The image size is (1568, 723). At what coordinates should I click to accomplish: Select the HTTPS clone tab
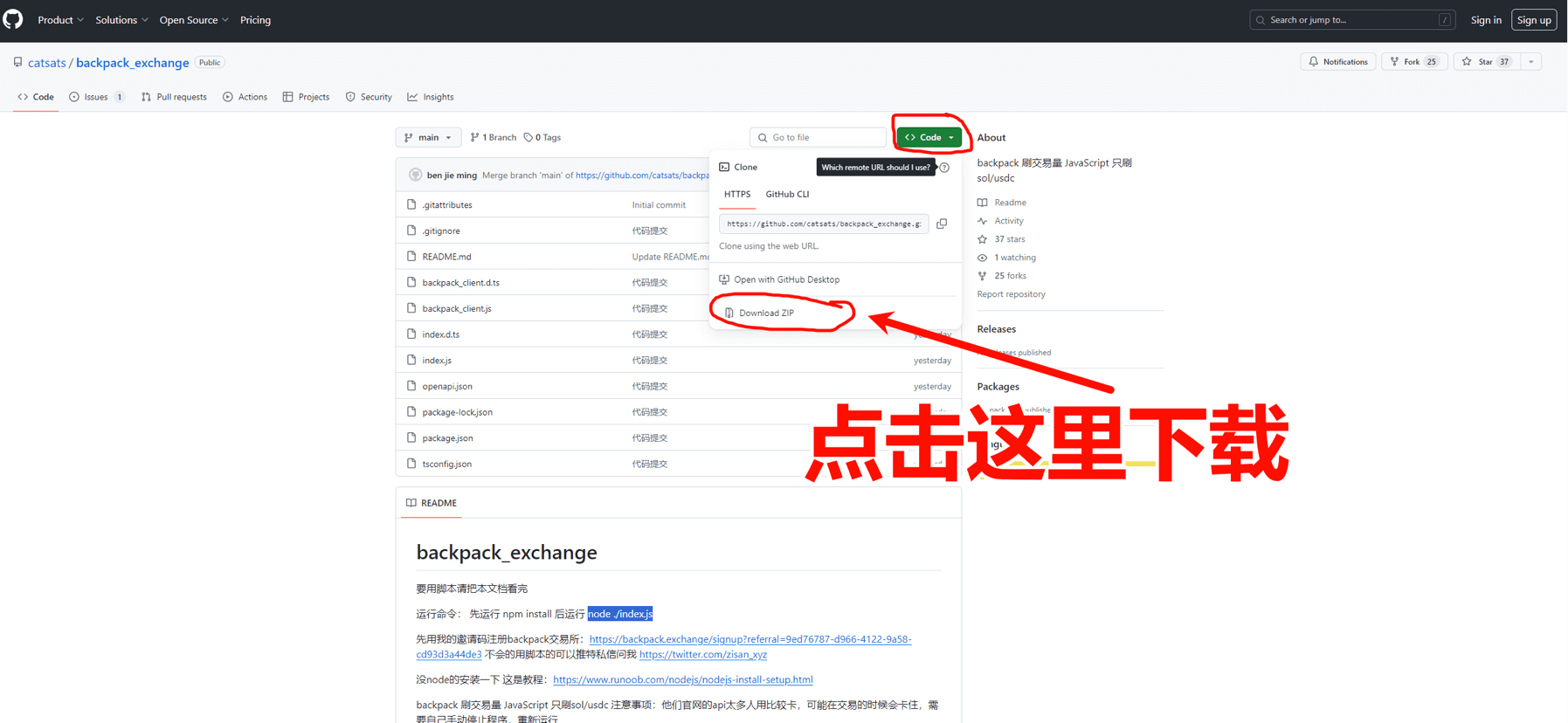pos(737,194)
